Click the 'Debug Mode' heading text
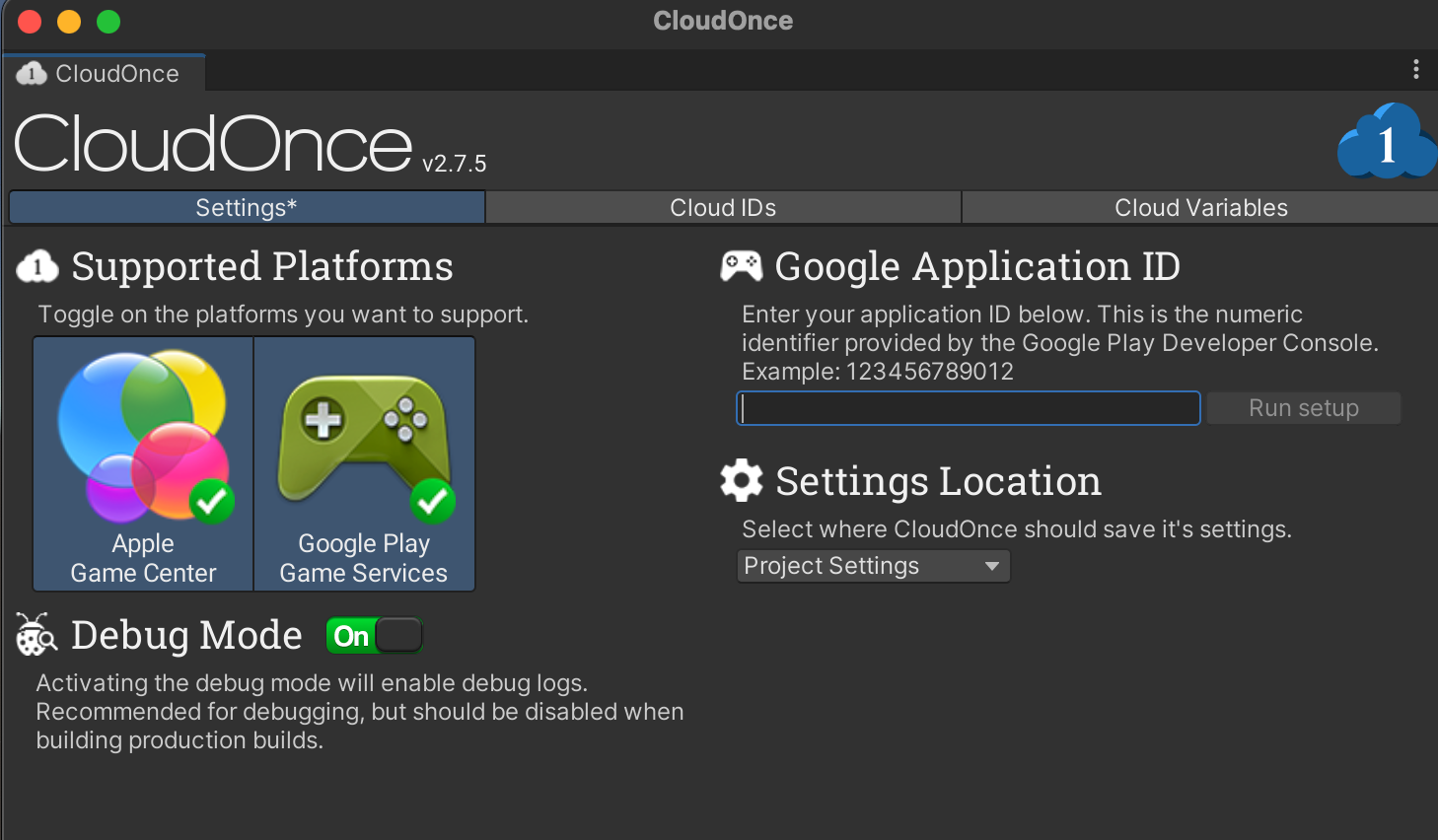Screen dimensions: 1438x840 click(187, 635)
